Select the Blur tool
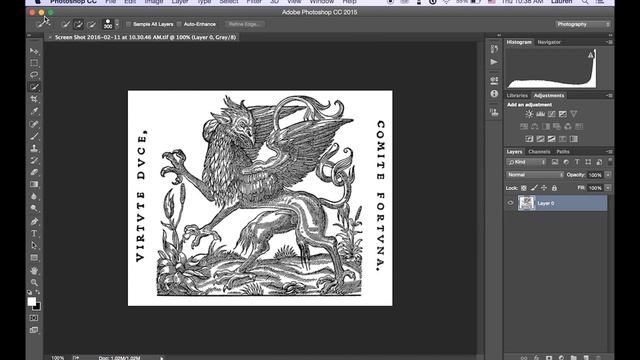This screenshot has height=360, width=640. click(x=34, y=196)
